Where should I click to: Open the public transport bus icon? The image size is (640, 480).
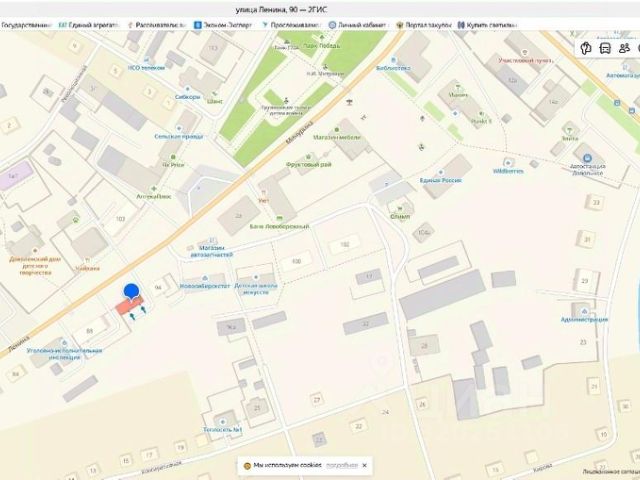pyautogui.click(x=605, y=48)
